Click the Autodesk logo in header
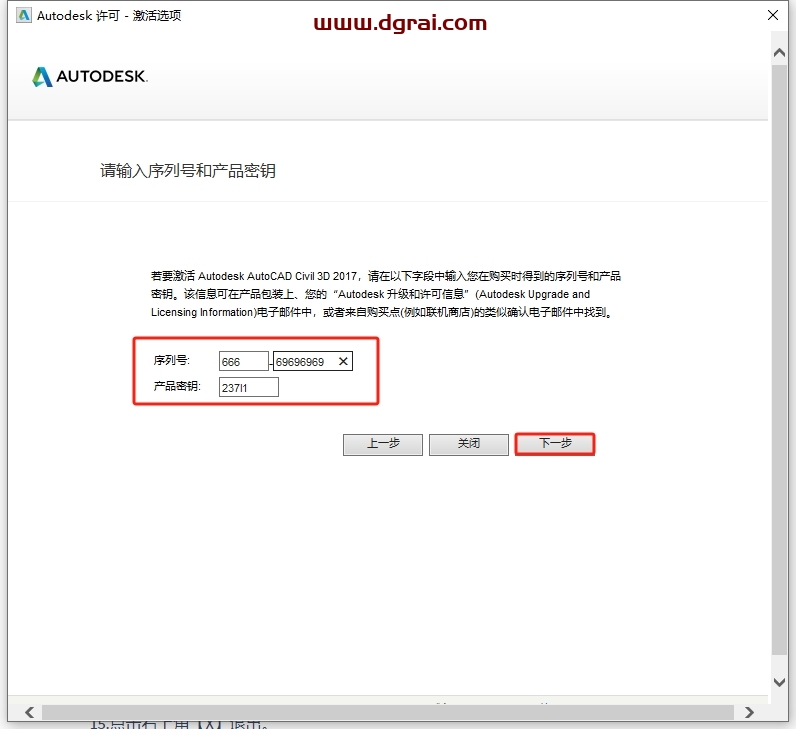This screenshot has width=796, height=729. tap(90, 77)
